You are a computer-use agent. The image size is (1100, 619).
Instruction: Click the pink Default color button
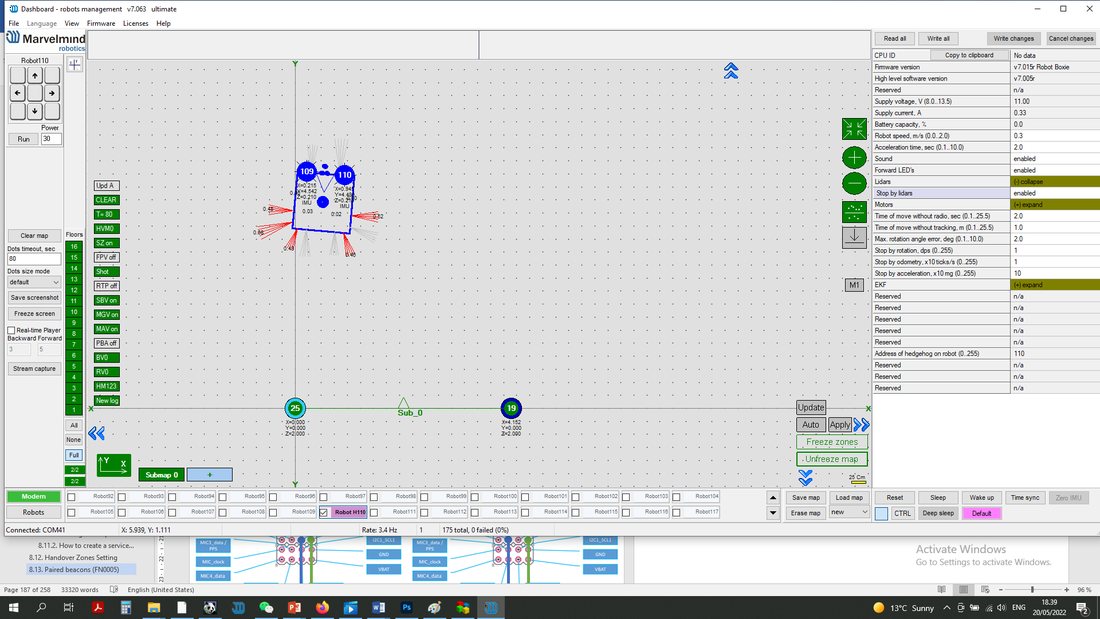[981, 513]
